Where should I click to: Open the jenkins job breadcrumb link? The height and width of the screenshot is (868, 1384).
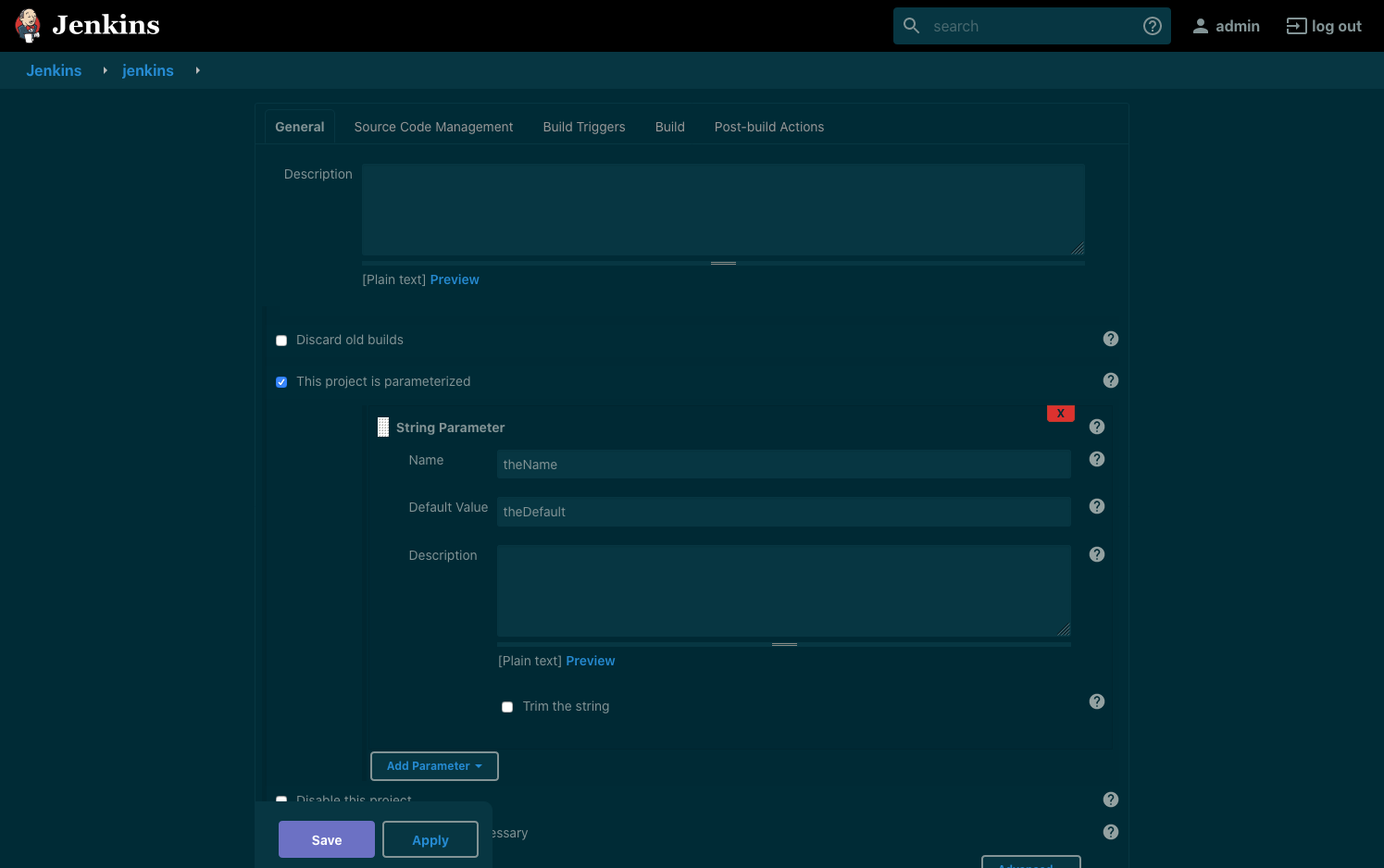pyautogui.click(x=148, y=70)
